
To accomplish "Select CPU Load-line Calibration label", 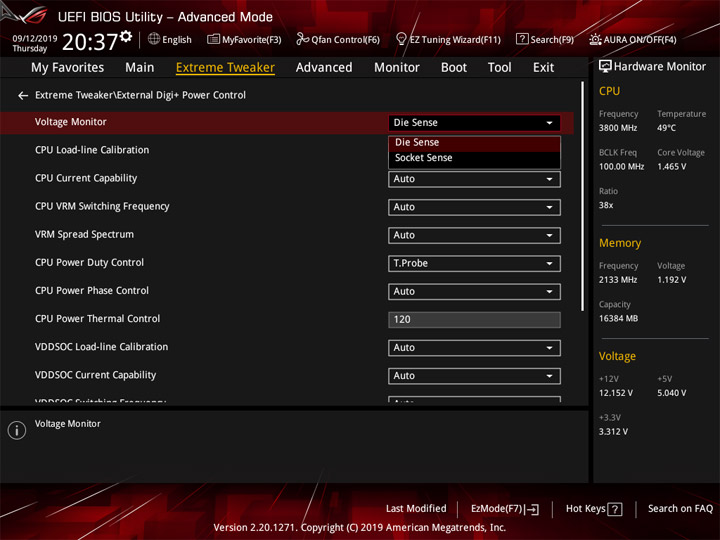I will [x=92, y=150].
